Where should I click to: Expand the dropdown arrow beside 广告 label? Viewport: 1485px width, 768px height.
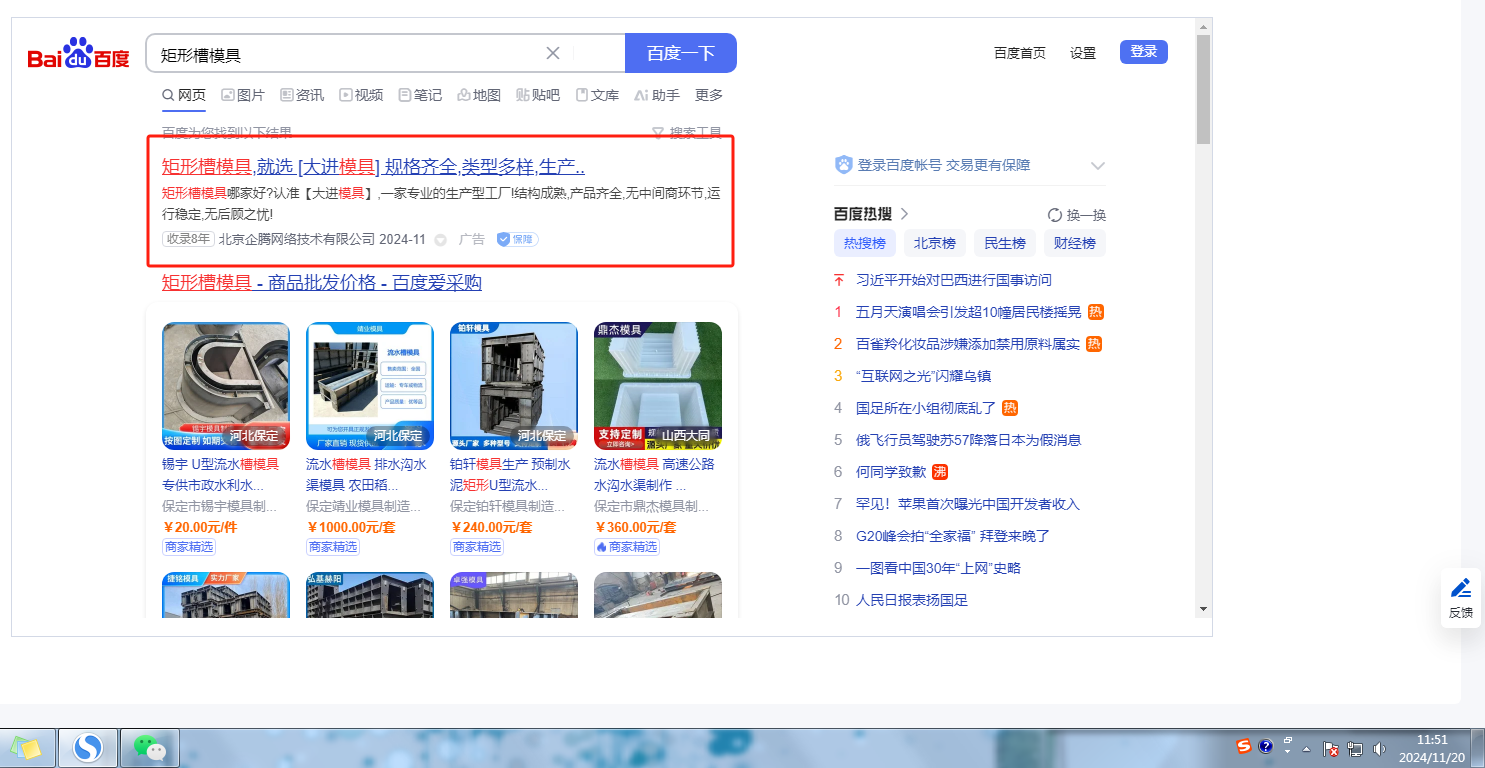441,240
